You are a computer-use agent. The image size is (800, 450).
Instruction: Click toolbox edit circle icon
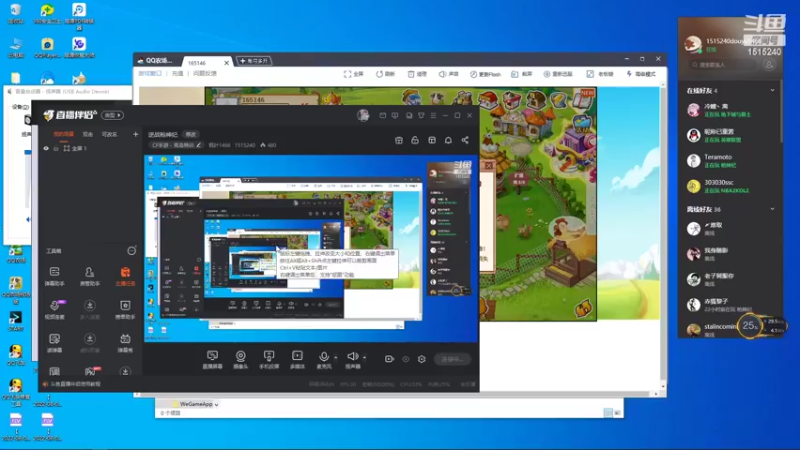point(132,251)
